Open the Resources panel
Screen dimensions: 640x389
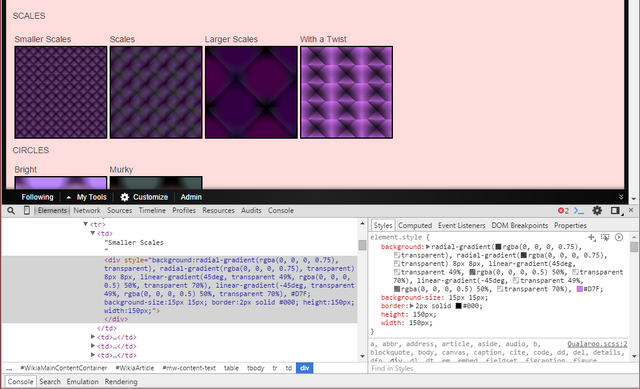(218, 211)
